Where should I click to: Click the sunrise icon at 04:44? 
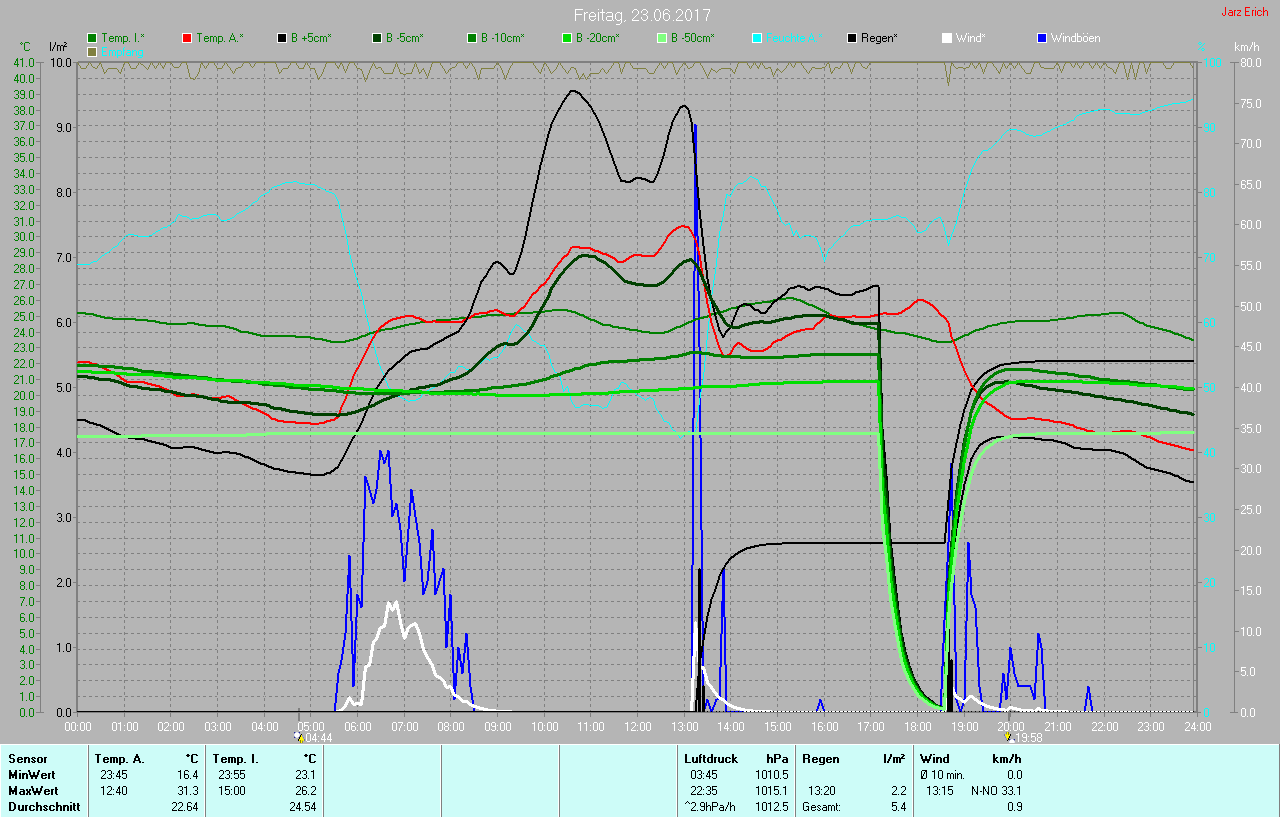(x=300, y=738)
